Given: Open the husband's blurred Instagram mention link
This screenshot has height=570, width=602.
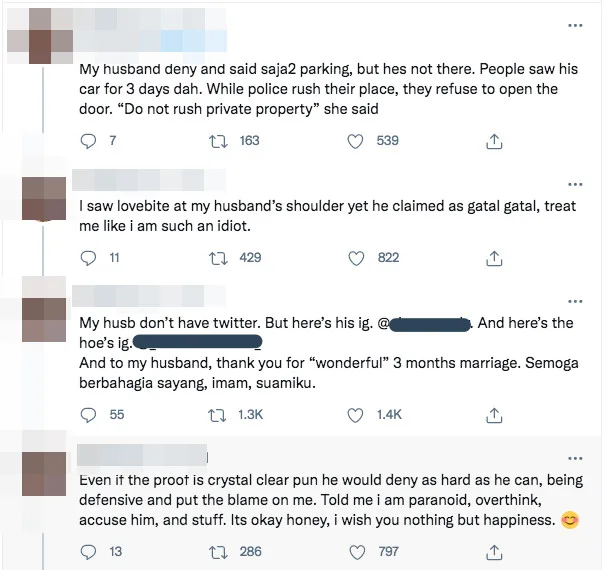Looking at the screenshot, I should coord(421,324).
